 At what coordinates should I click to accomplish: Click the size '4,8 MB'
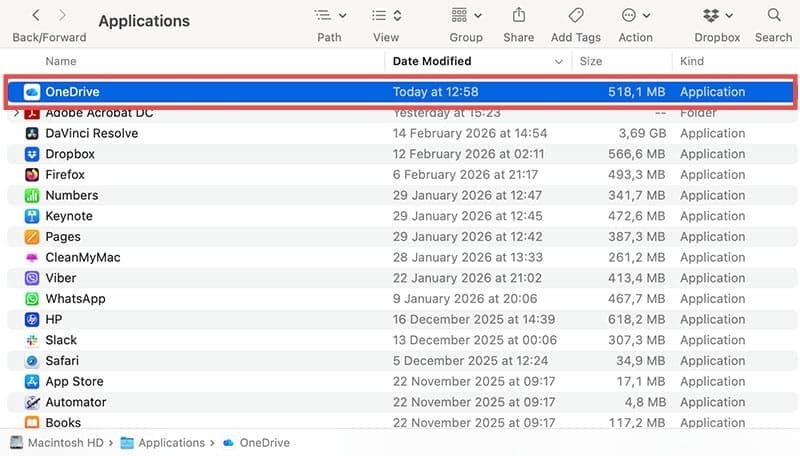pyautogui.click(x=645, y=402)
